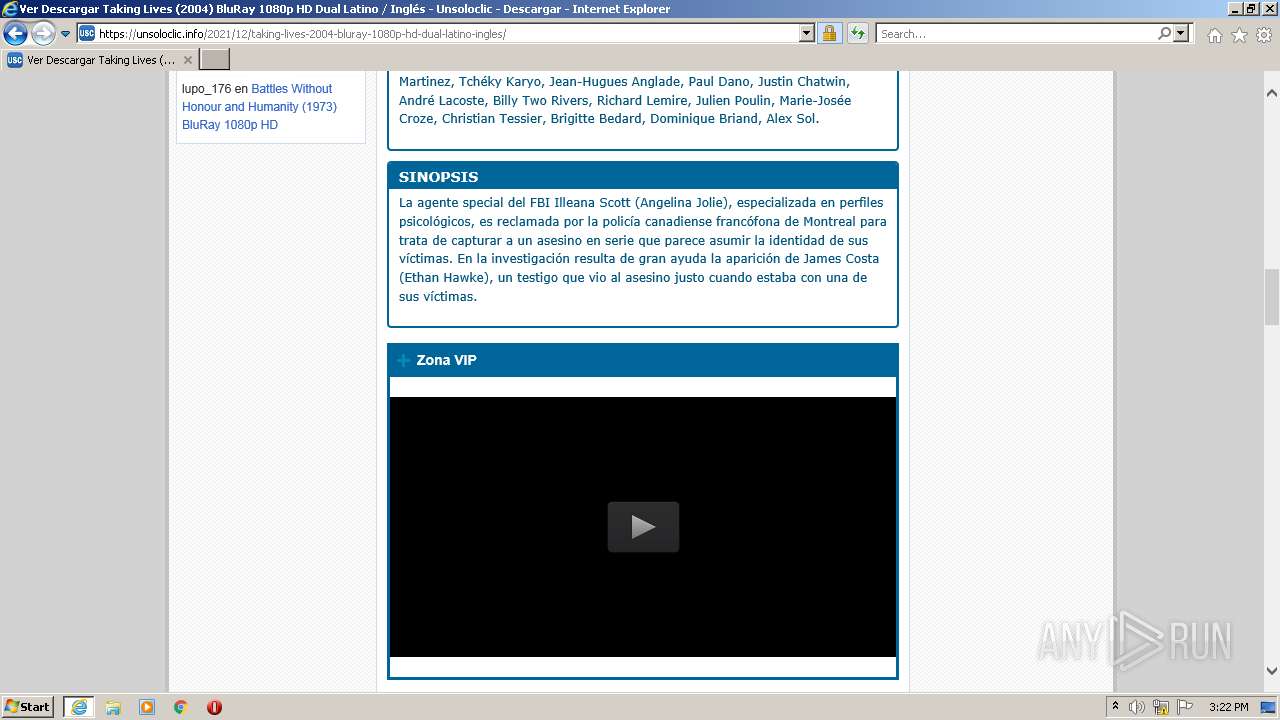Open Battles Without Honour and Humanity link

tap(259, 107)
